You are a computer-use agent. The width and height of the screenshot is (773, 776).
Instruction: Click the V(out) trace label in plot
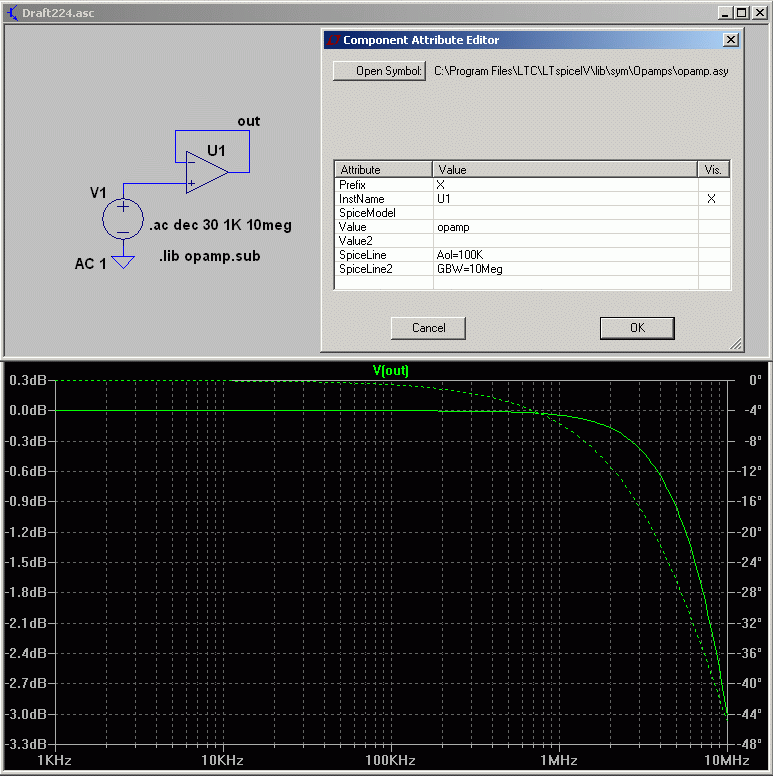pyautogui.click(x=390, y=370)
